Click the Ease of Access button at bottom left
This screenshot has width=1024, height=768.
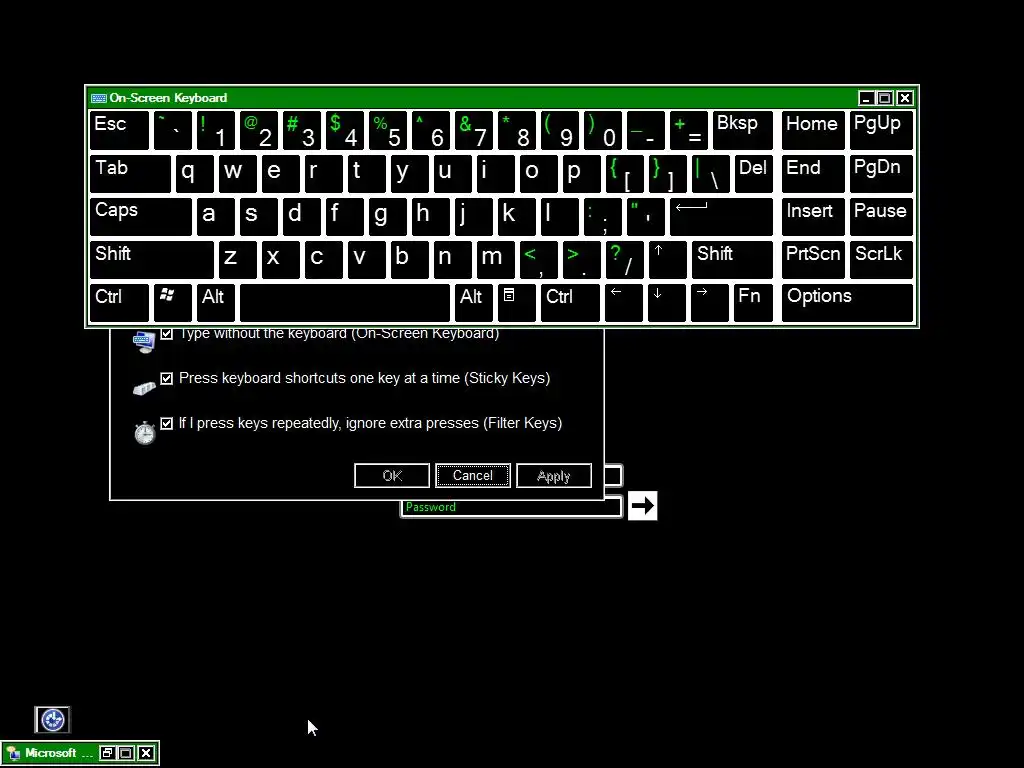tap(52, 720)
